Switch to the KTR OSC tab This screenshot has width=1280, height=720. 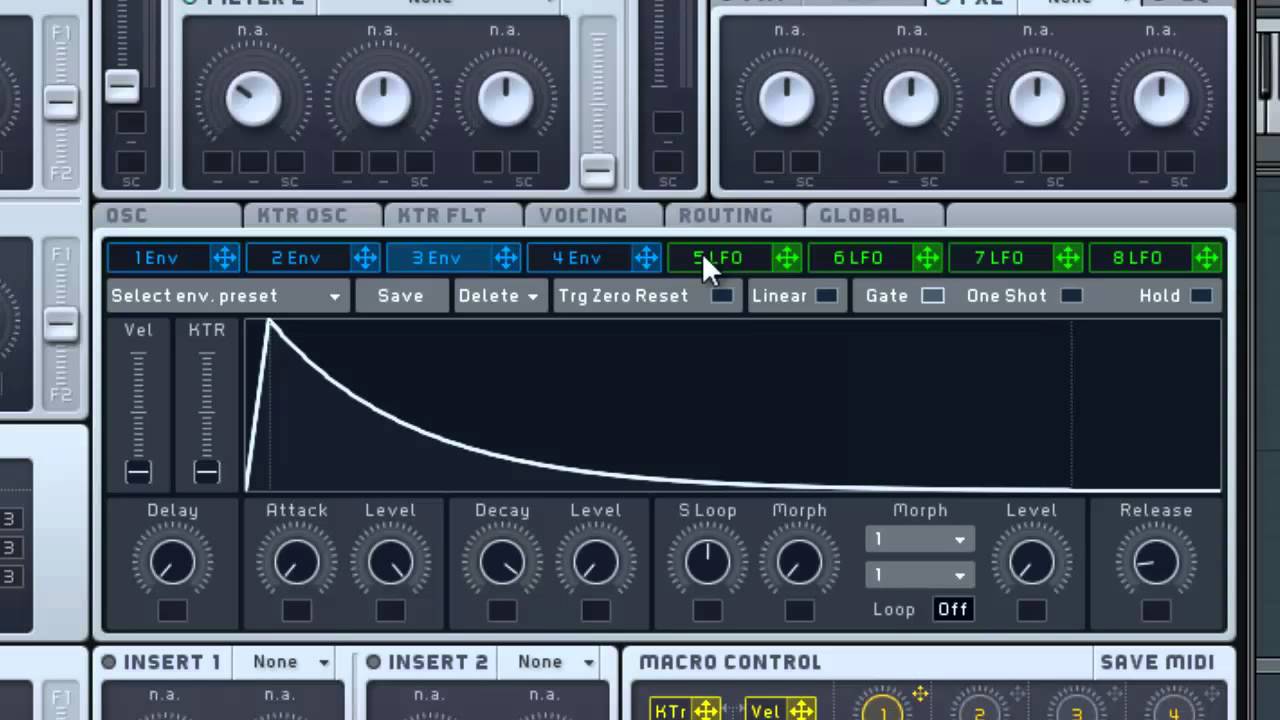(313, 215)
